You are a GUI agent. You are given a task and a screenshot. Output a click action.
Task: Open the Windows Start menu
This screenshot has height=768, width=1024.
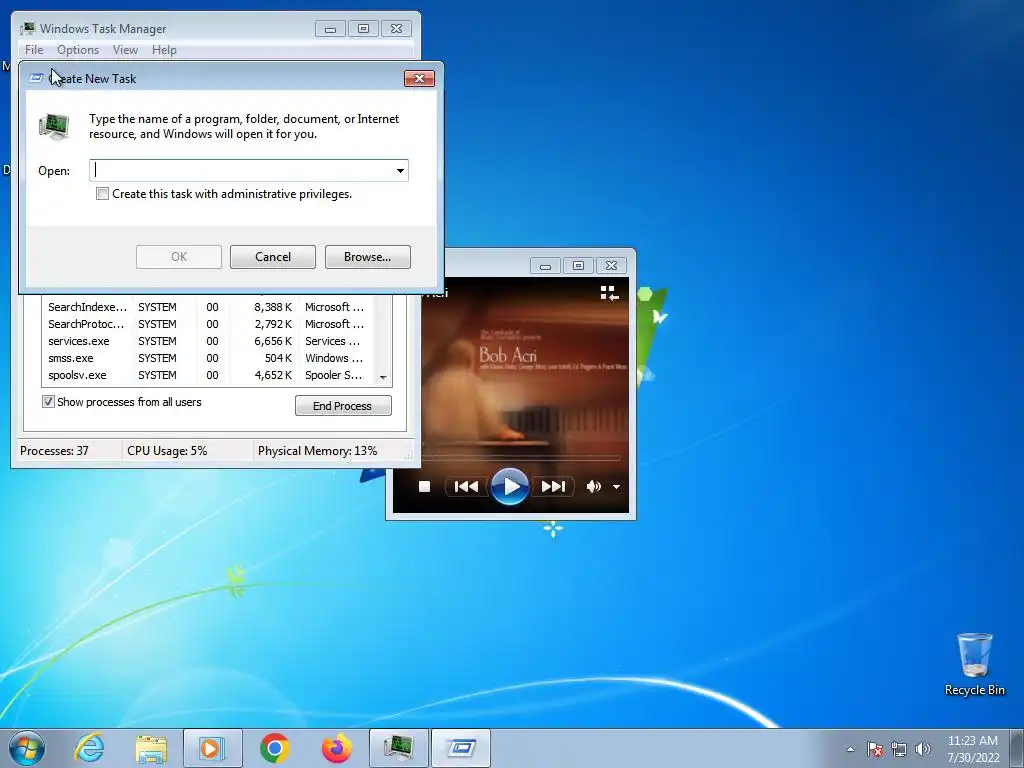pos(27,748)
